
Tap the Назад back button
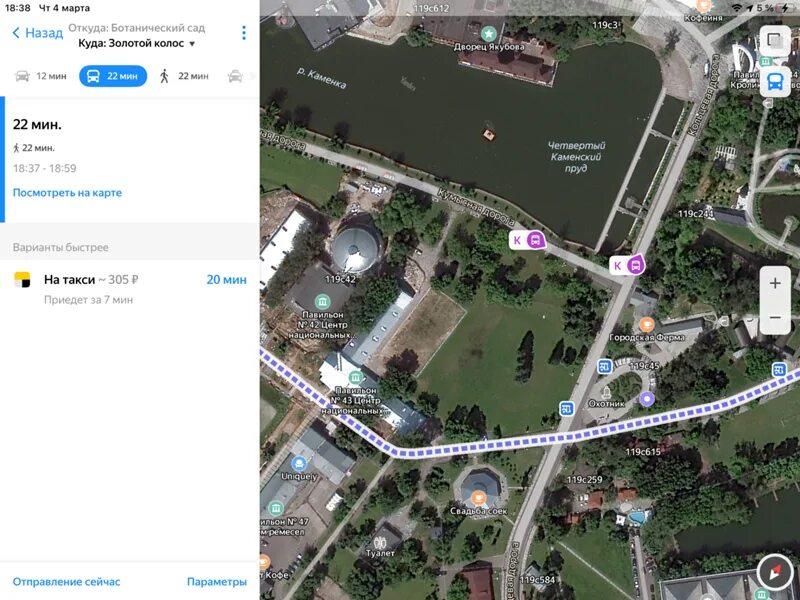[x=37, y=33]
